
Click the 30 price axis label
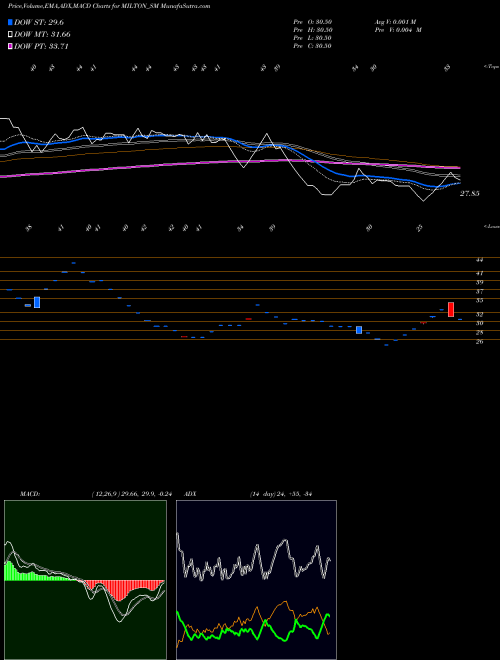tap(479, 323)
